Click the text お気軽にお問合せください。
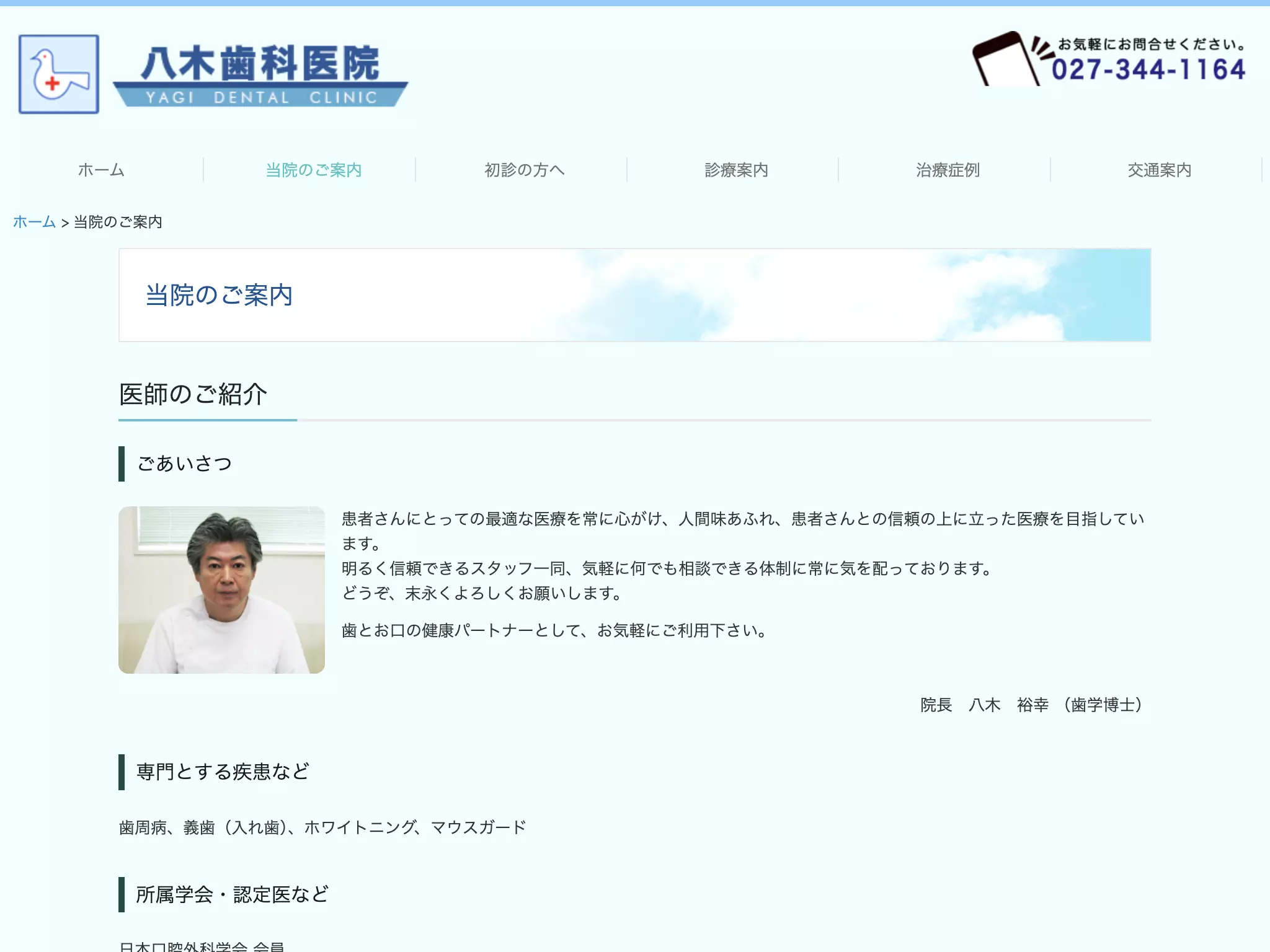The image size is (1270, 952). (1152, 44)
